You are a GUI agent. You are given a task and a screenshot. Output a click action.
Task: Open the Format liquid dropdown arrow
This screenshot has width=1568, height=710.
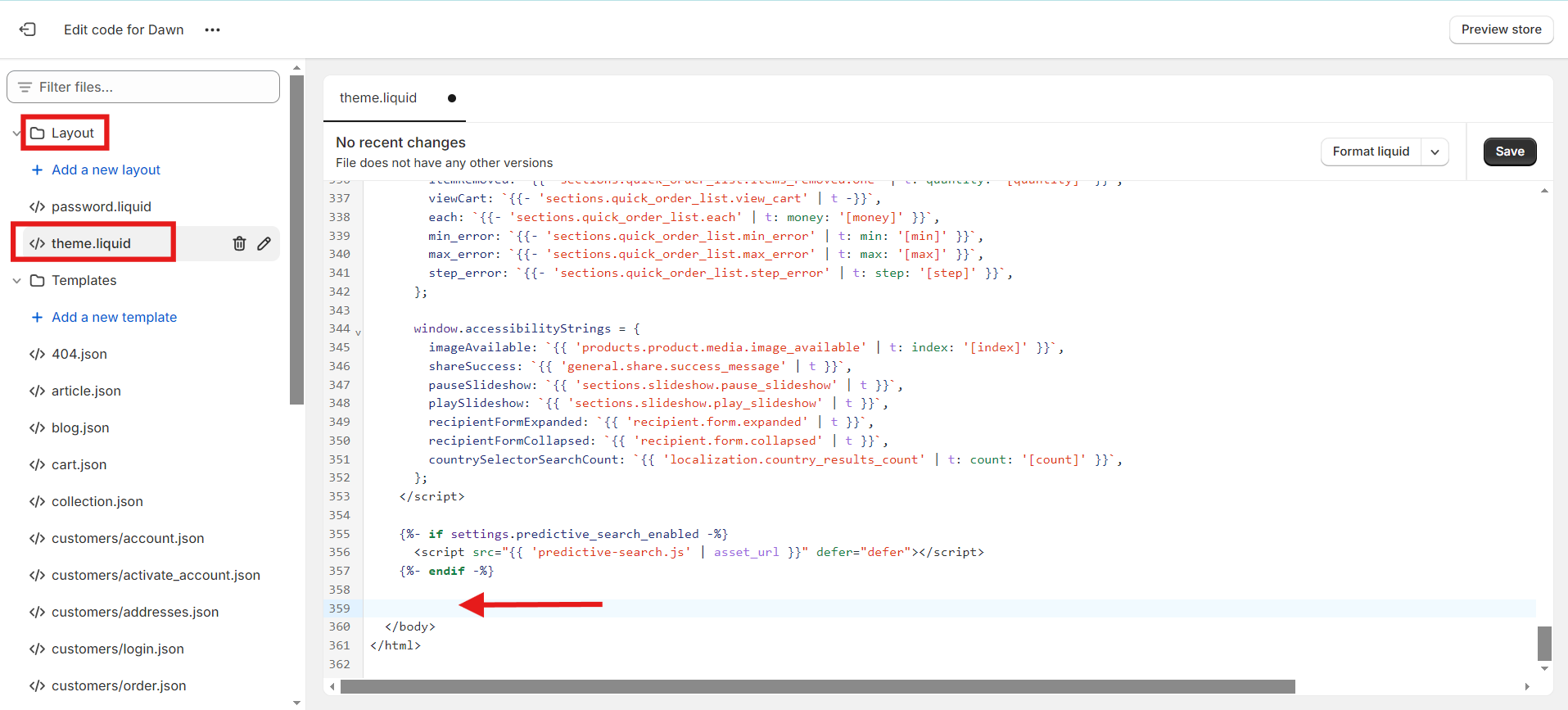click(x=1435, y=151)
